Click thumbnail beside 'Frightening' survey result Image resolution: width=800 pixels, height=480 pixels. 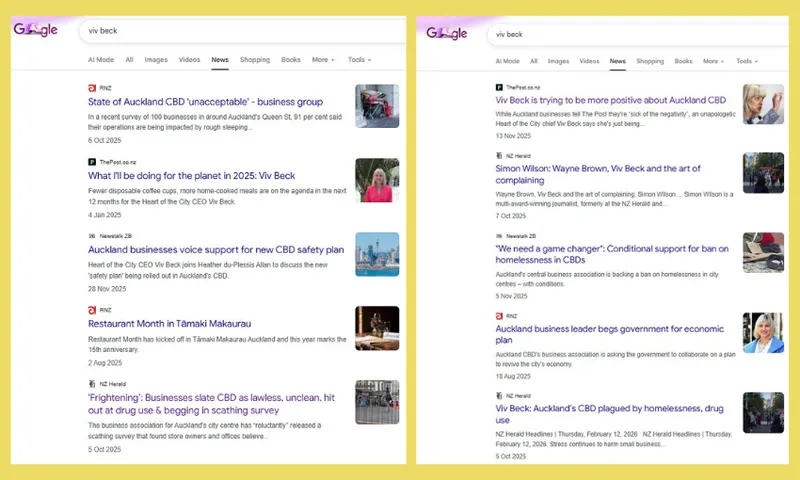(x=377, y=402)
